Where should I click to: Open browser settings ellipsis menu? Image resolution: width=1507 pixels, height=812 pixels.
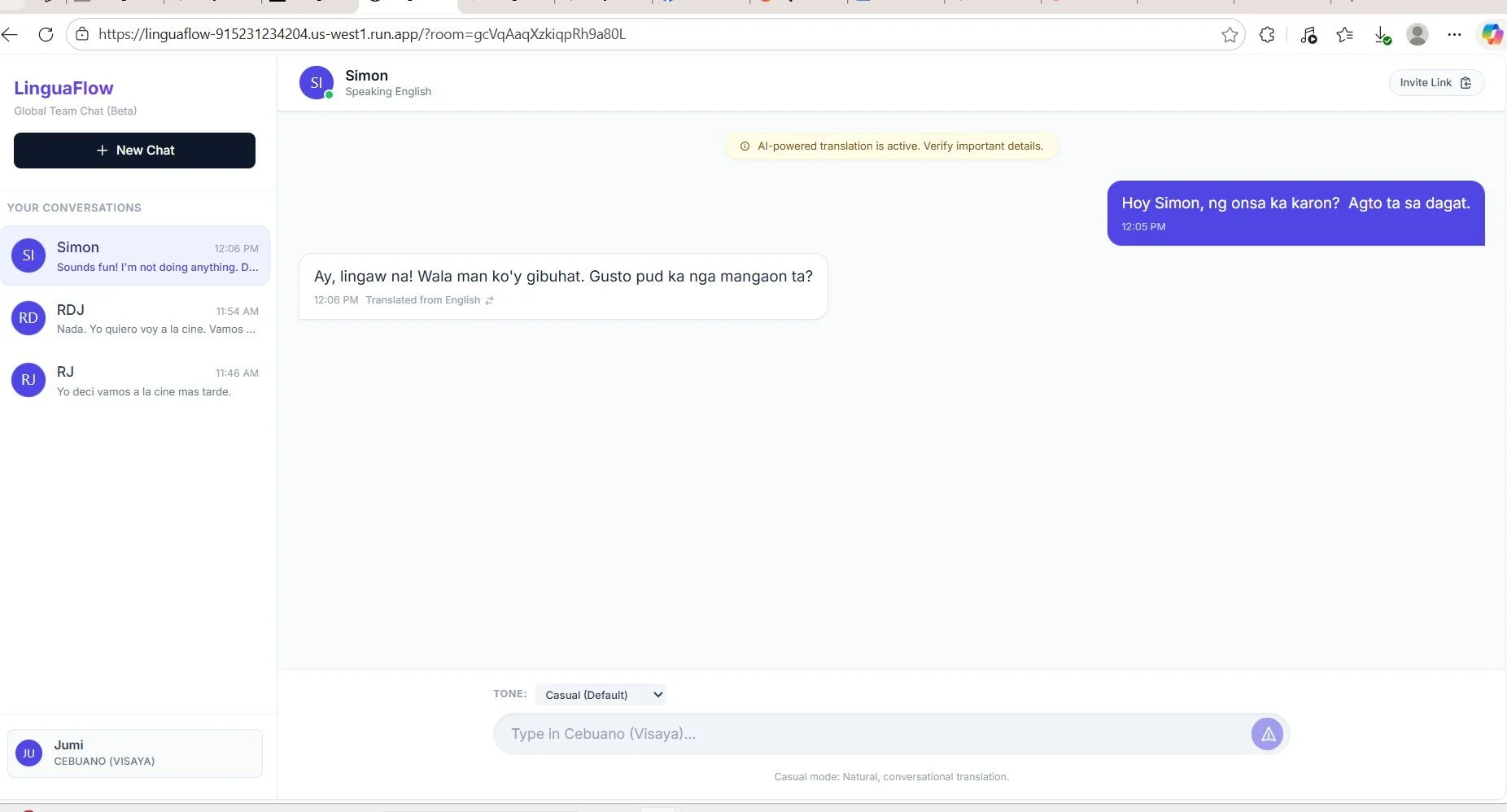point(1454,34)
